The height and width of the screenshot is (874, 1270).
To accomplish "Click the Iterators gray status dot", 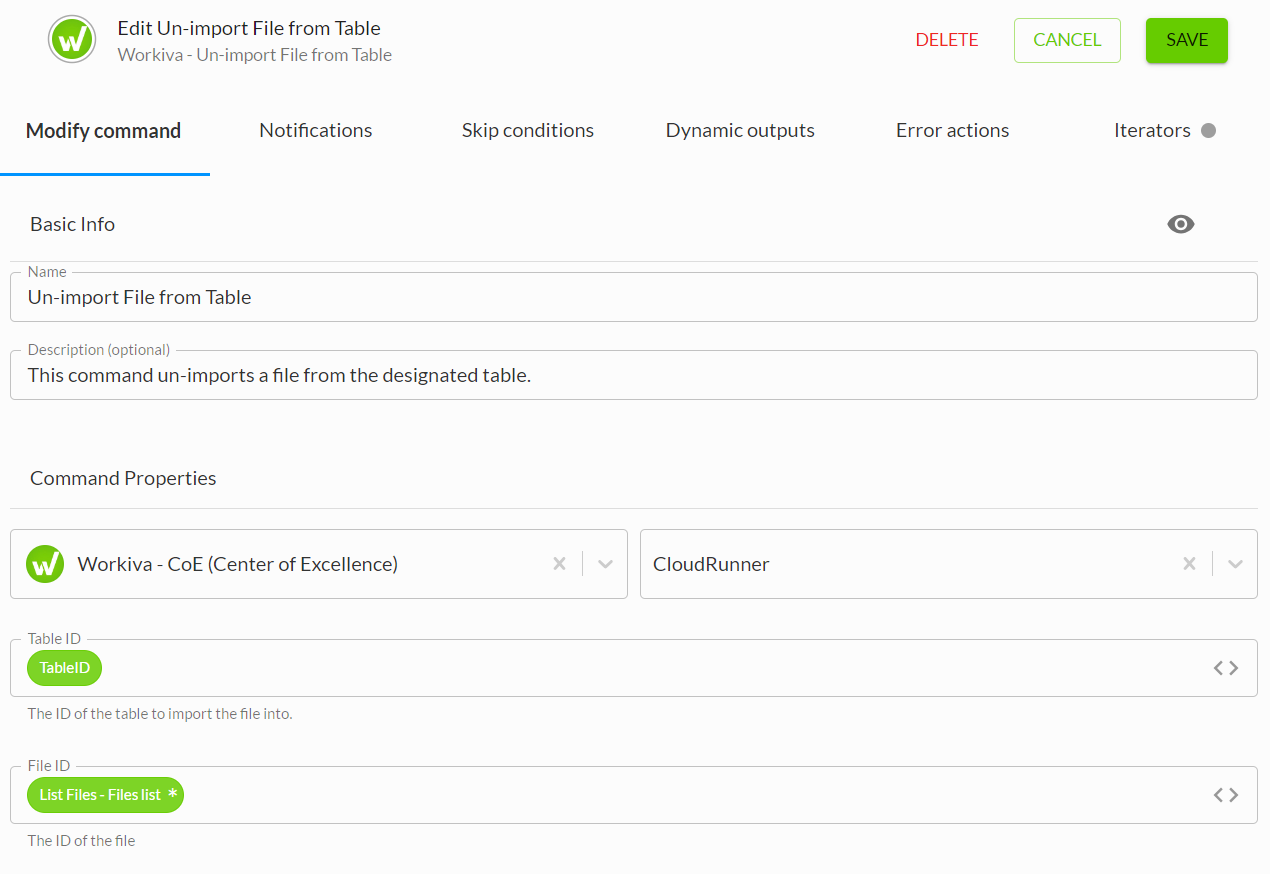I will pos(1208,130).
